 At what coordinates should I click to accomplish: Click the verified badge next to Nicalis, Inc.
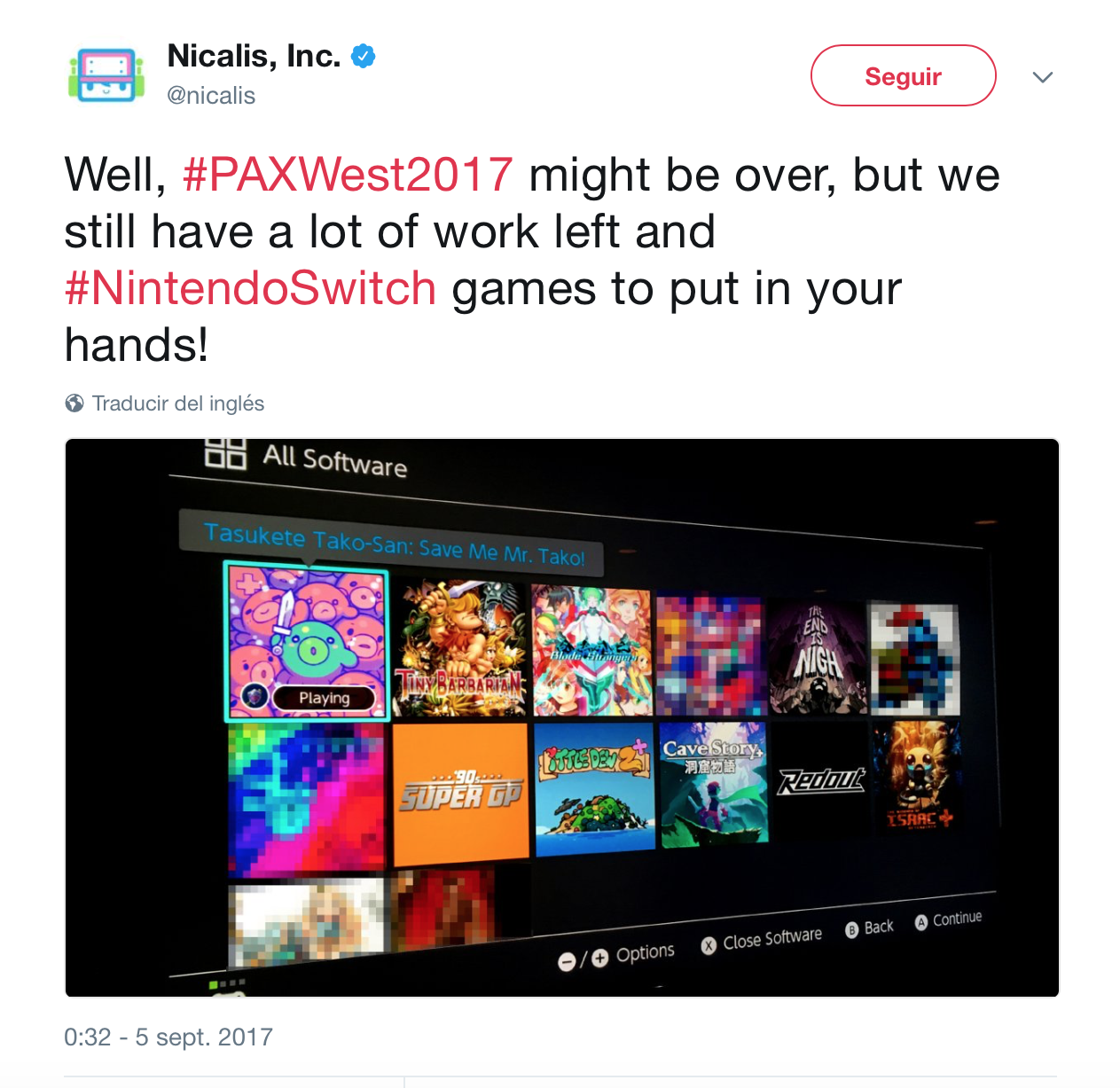364,56
